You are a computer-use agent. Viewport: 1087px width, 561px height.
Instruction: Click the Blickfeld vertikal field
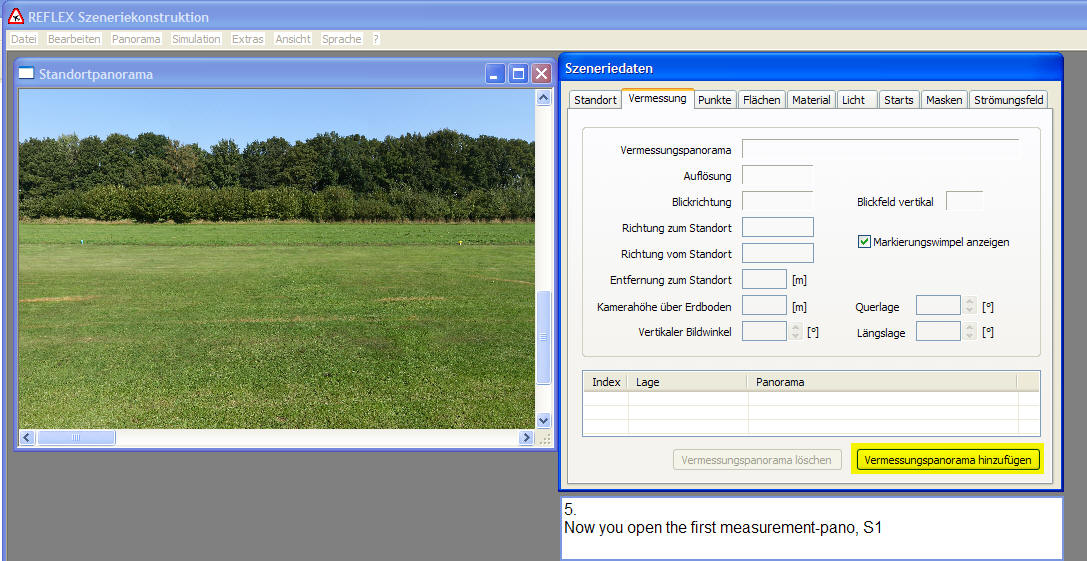964,201
